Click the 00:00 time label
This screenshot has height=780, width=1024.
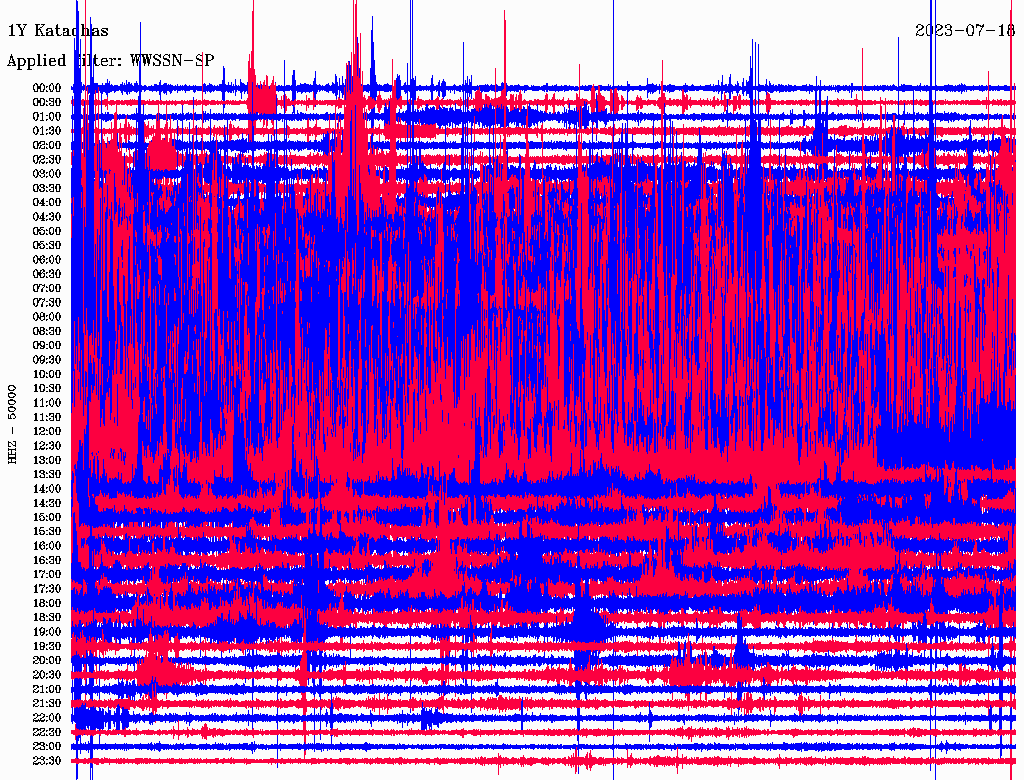47,88
